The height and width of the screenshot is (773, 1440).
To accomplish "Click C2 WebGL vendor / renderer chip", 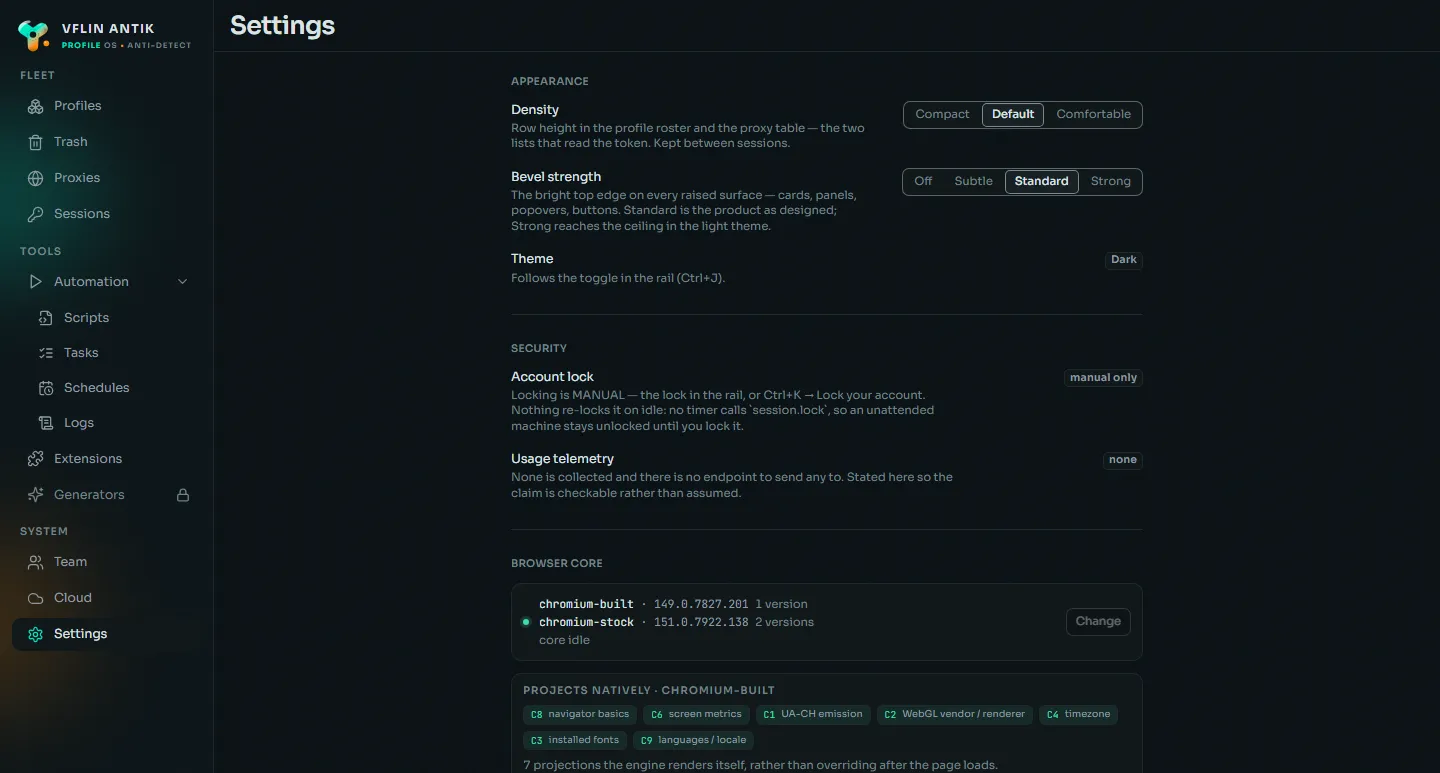I will pos(955,714).
